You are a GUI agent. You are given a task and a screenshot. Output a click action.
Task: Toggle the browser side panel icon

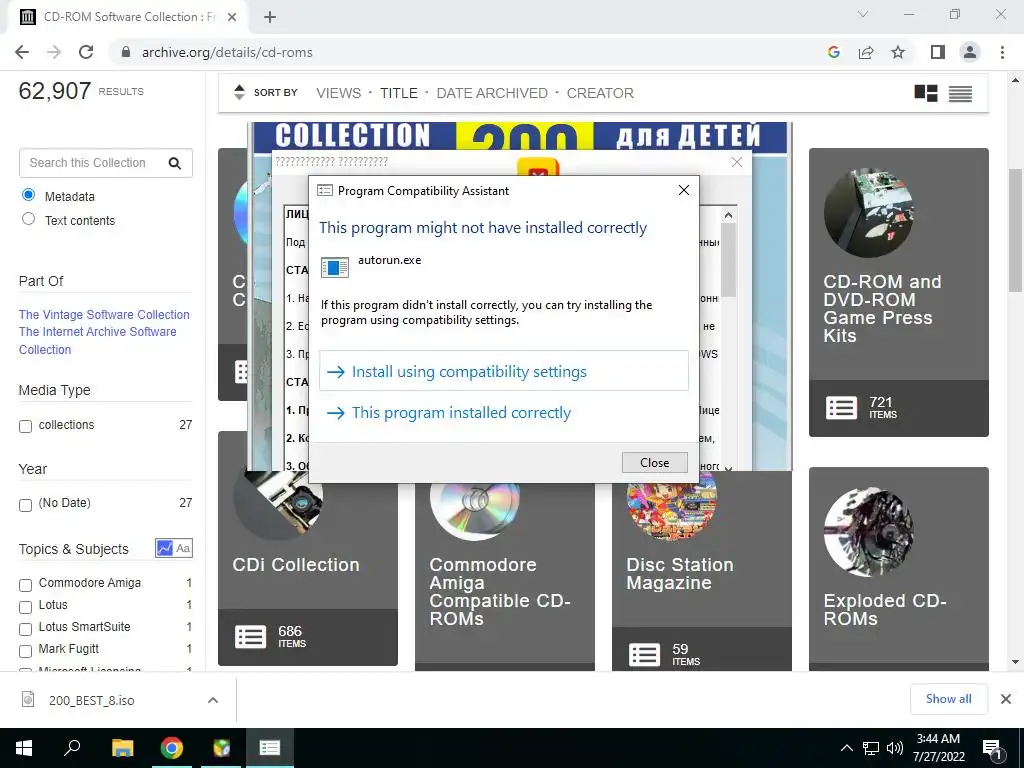938,52
